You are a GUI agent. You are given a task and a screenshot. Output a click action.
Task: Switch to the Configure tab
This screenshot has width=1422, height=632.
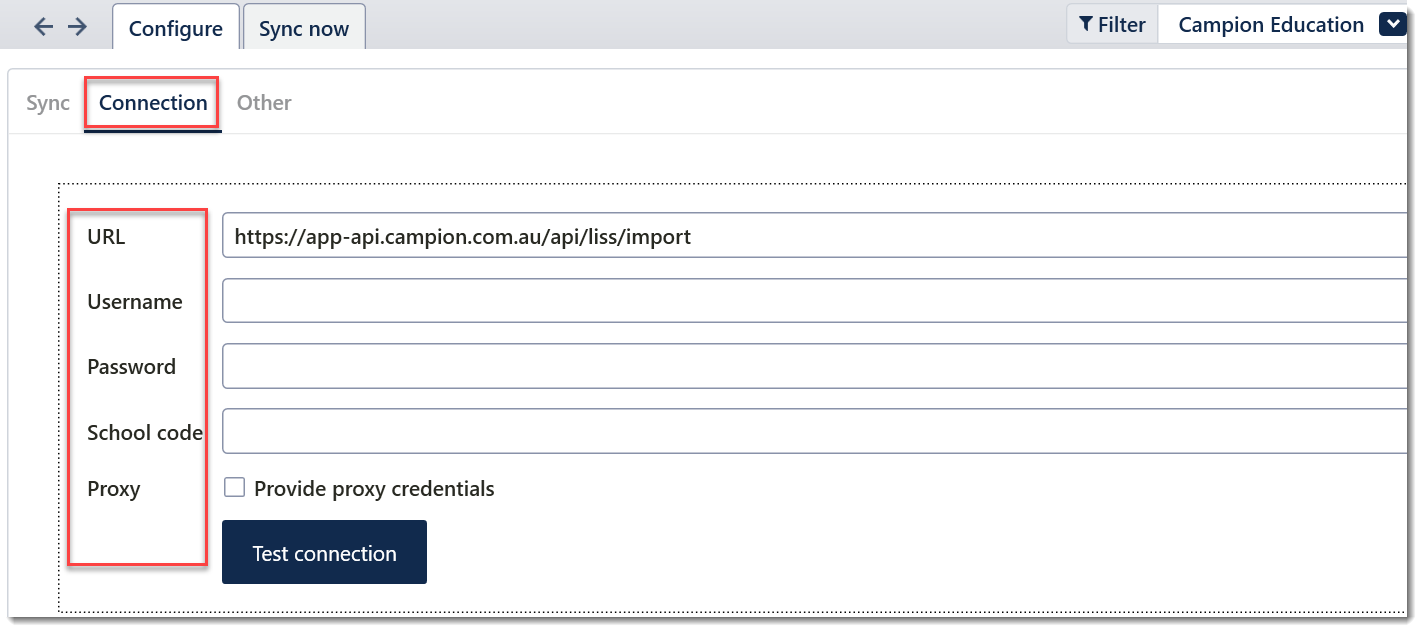pyautogui.click(x=176, y=28)
